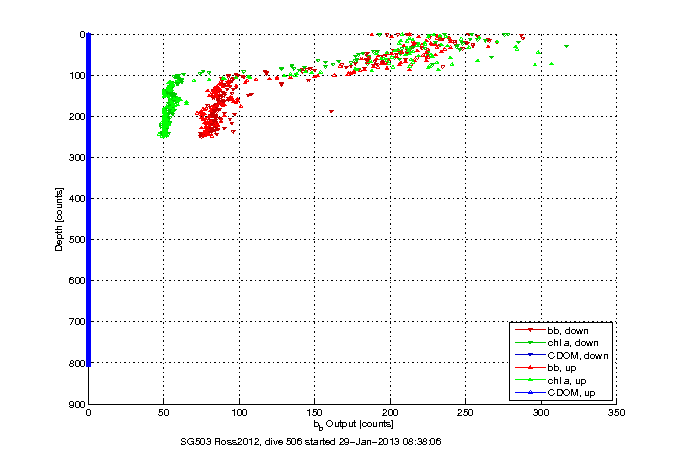Screen dimensions: 681x454
Task: Click the blue line marker for 'CDOM, up'
Action: (530, 393)
